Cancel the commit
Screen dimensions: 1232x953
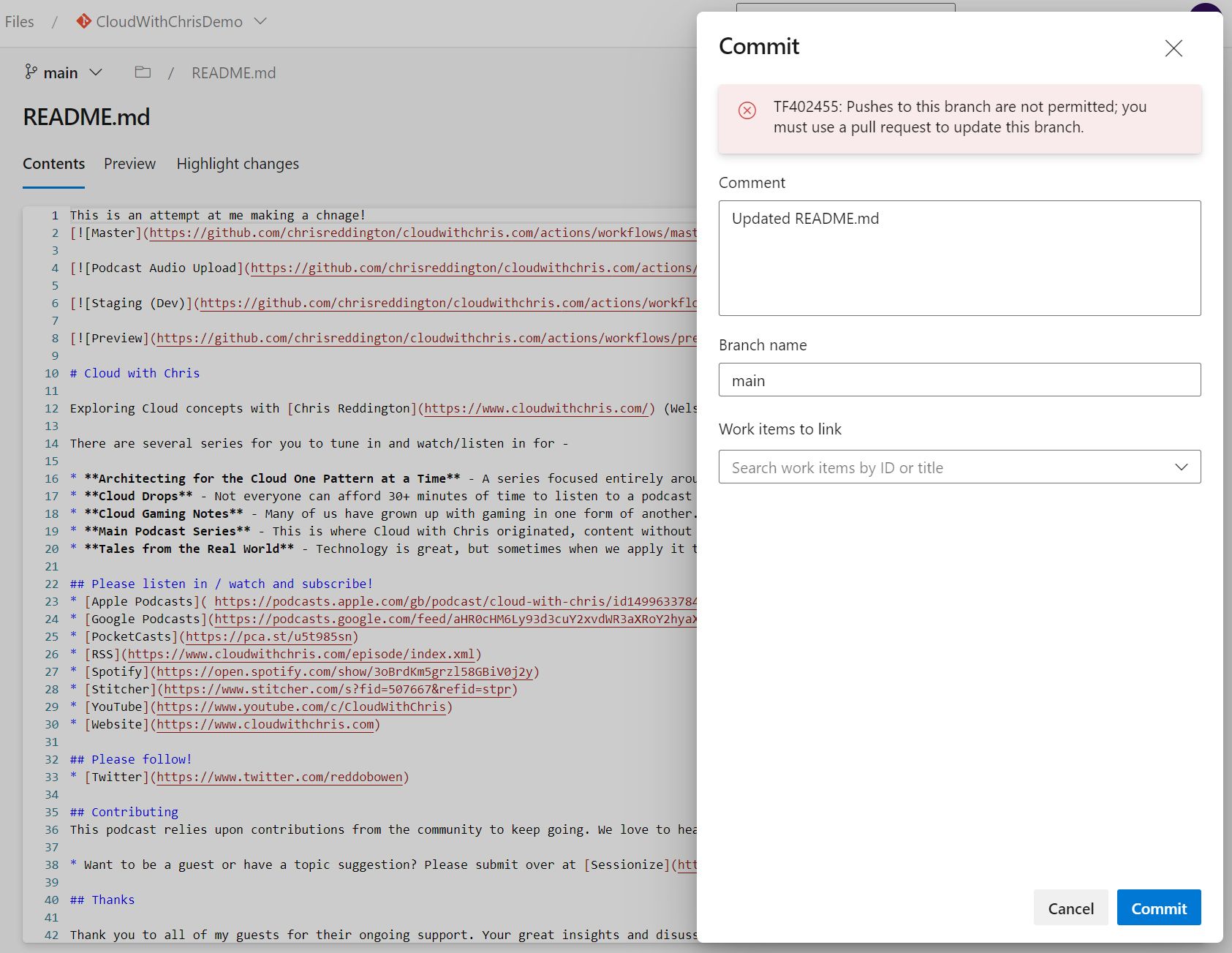[x=1070, y=908]
